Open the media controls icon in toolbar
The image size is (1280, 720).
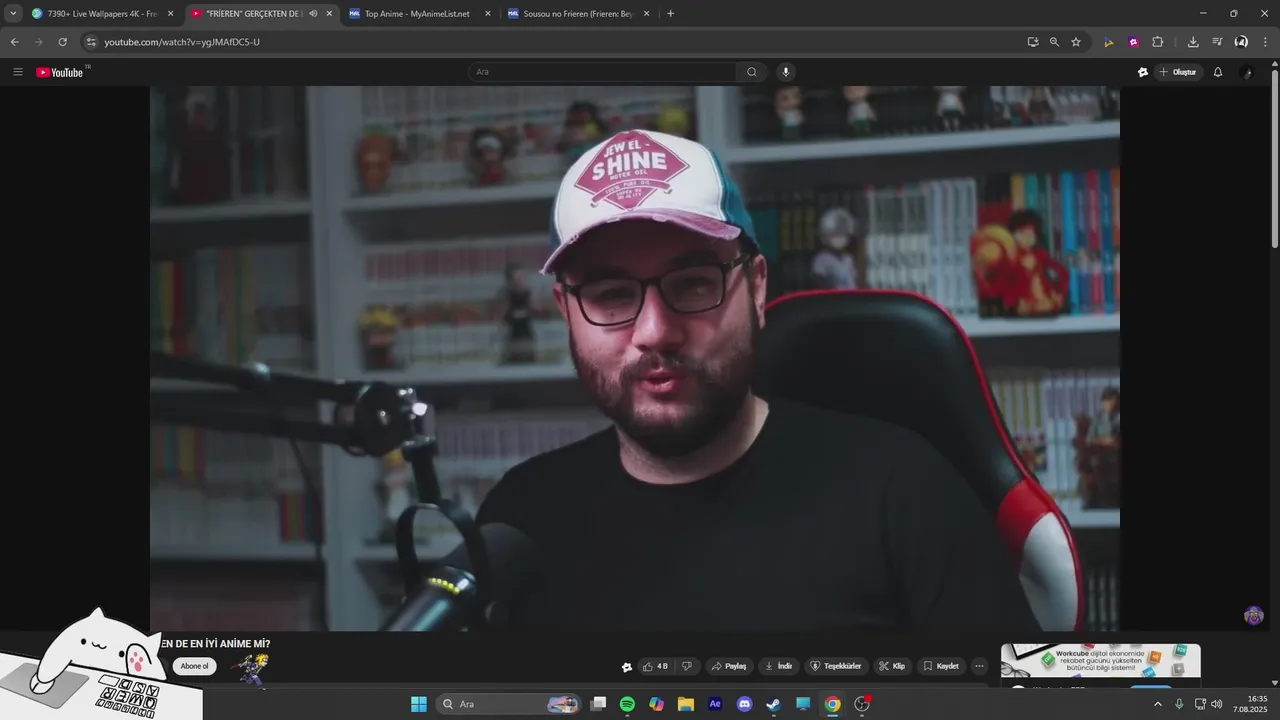[1217, 42]
